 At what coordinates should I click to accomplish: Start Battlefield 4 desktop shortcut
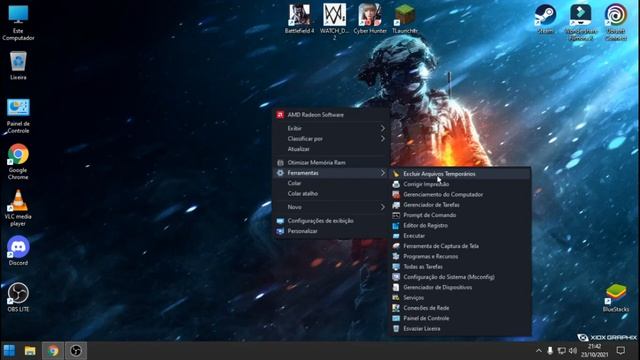point(300,19)
